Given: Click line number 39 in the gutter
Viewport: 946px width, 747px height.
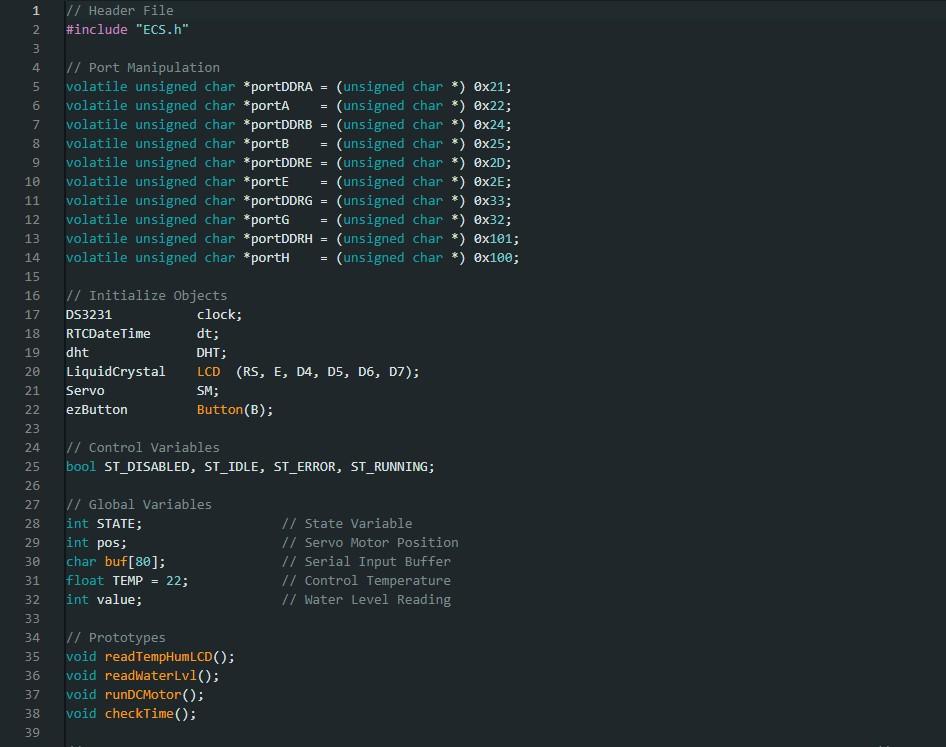Looking at the screenshot, I should coord(31,732).
